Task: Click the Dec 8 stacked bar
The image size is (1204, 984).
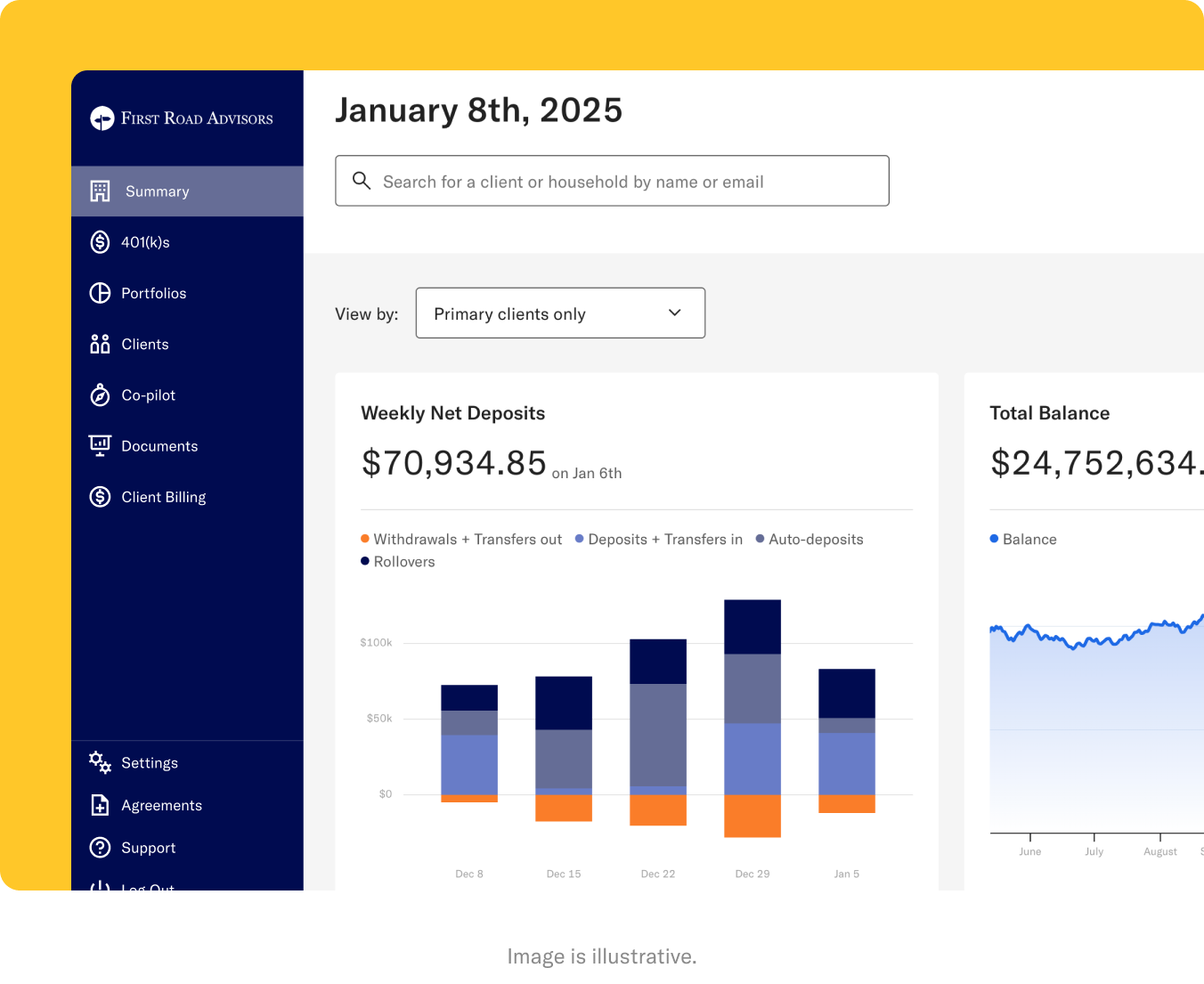Action: [x=469, y=744]
